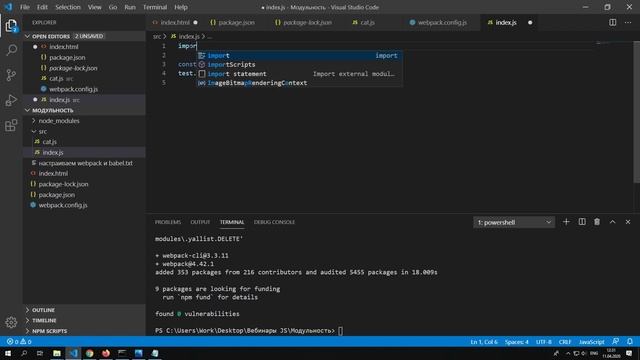
Task: Open the Run menu
Action: (x=130, y=7)
